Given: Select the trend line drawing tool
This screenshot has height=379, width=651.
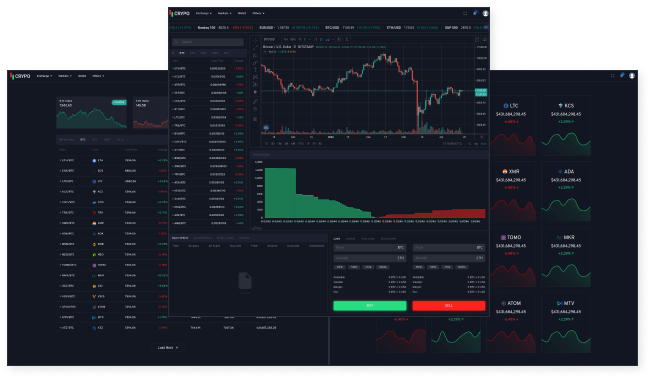Looking at the screenshot, I should click(x=255, y=48).
